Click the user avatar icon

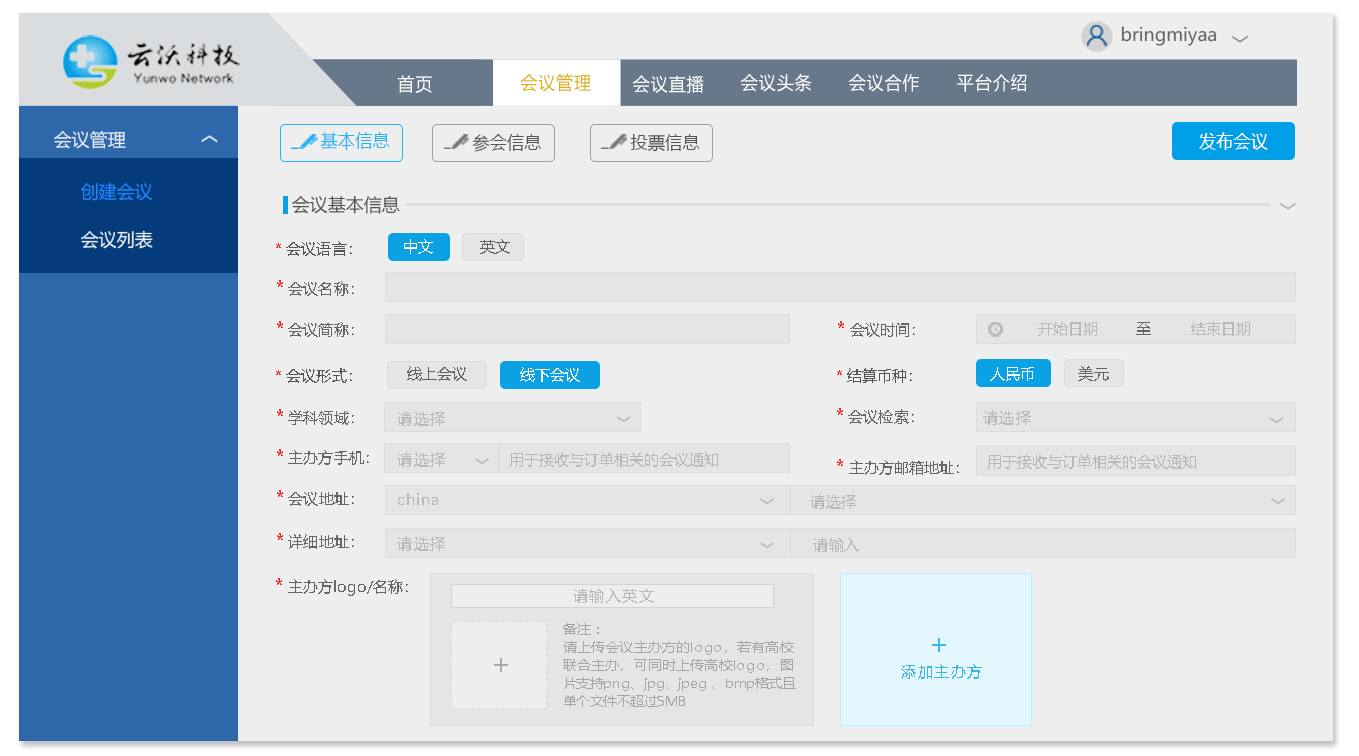coord(1097,36)
